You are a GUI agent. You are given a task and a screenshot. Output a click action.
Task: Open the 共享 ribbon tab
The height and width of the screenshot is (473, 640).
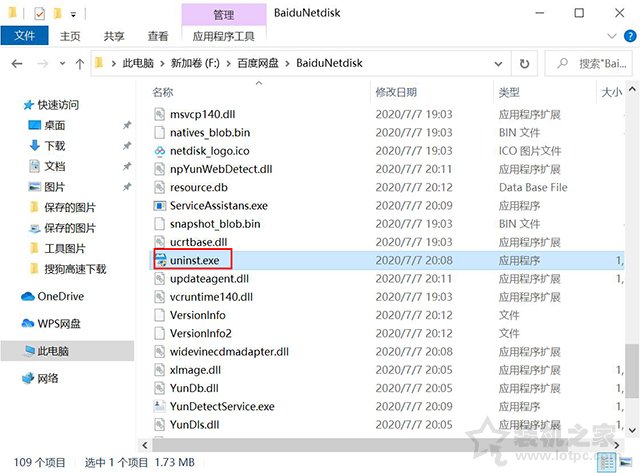(113, 36)
